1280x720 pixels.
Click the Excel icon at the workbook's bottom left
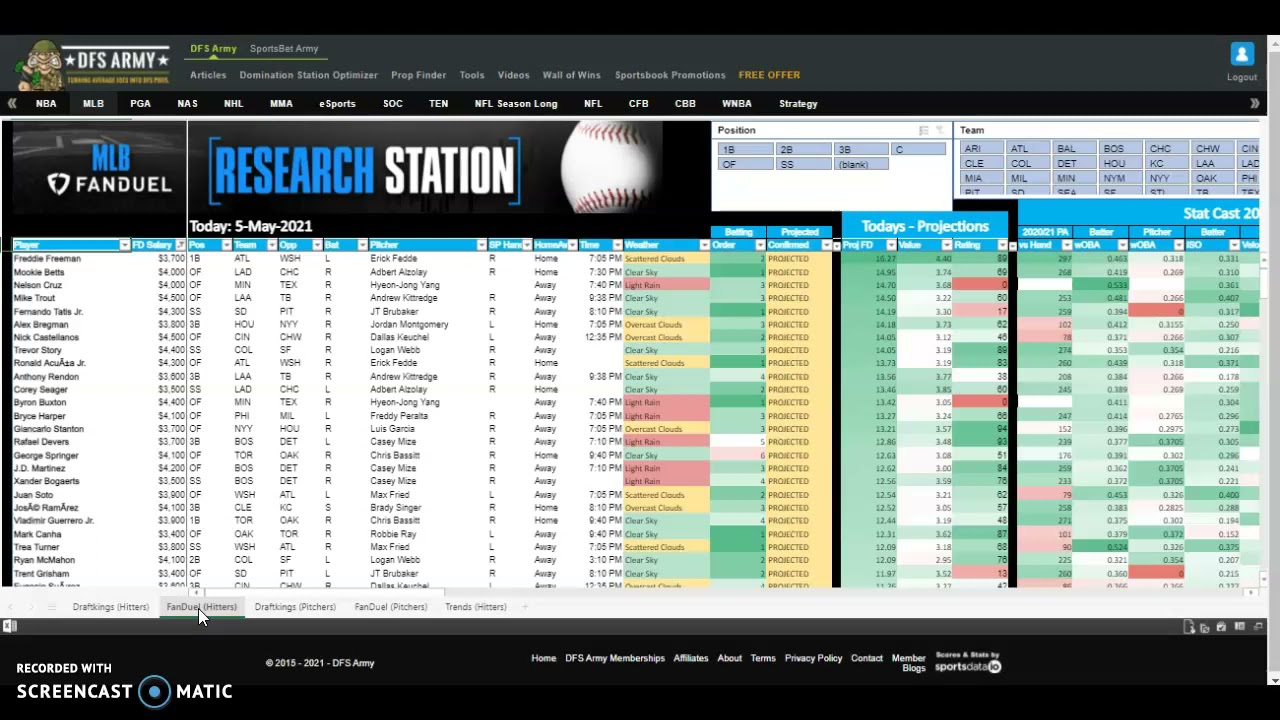[9, 626]
